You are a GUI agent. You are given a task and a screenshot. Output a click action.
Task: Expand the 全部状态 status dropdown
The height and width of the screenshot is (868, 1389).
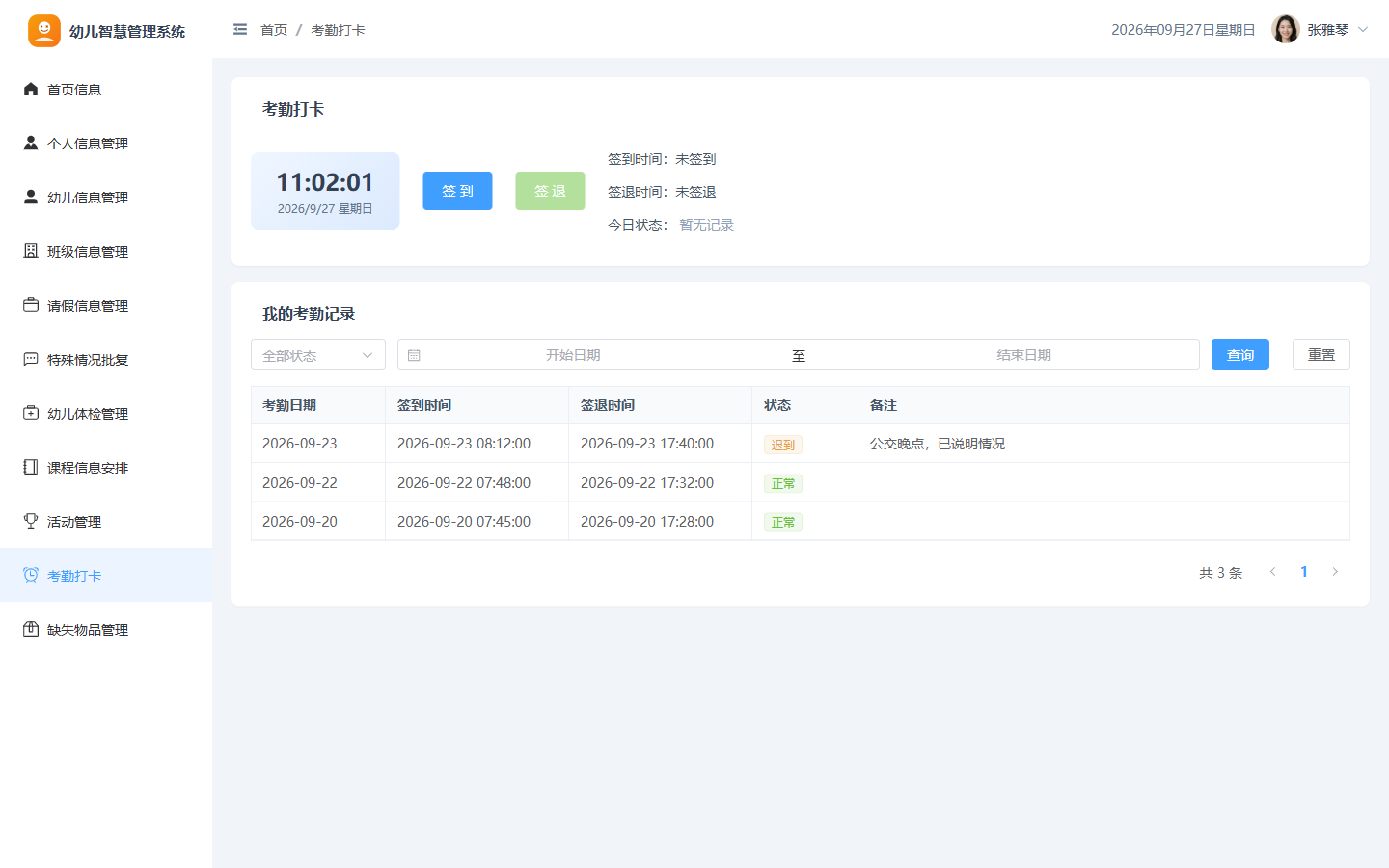(318, 355)
